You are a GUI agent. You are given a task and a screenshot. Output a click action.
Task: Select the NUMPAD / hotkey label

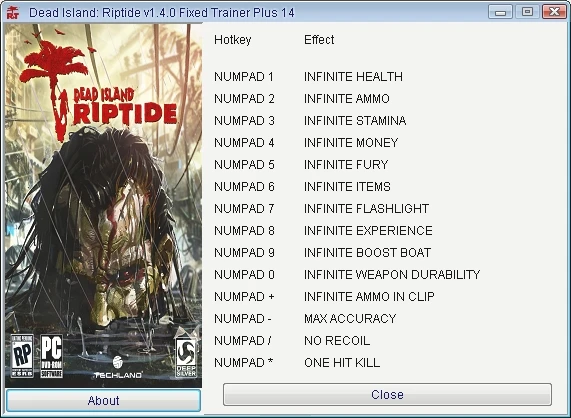(x=242, y=341)
